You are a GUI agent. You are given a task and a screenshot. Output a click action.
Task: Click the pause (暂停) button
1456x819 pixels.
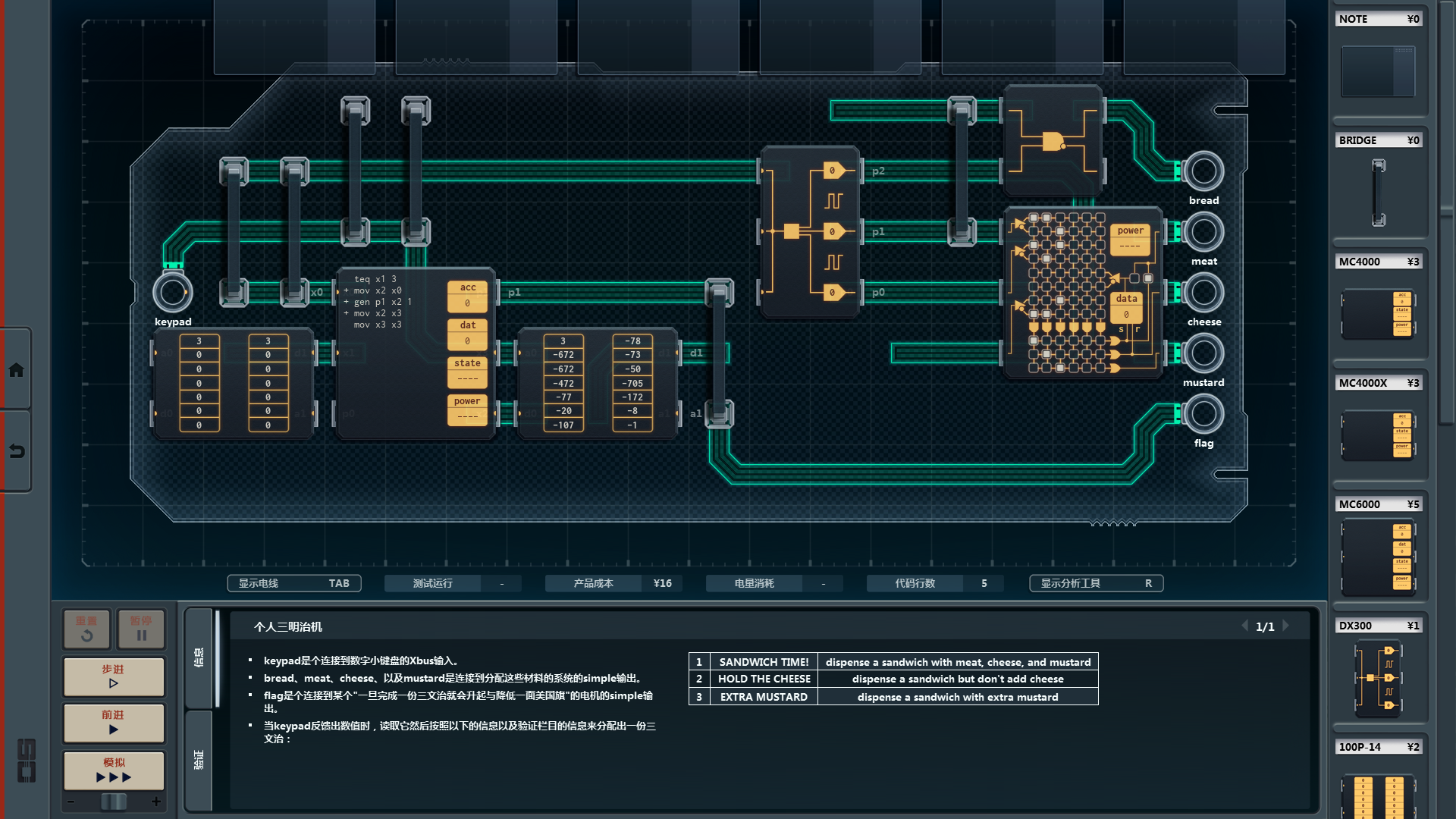tap(141, 629)
